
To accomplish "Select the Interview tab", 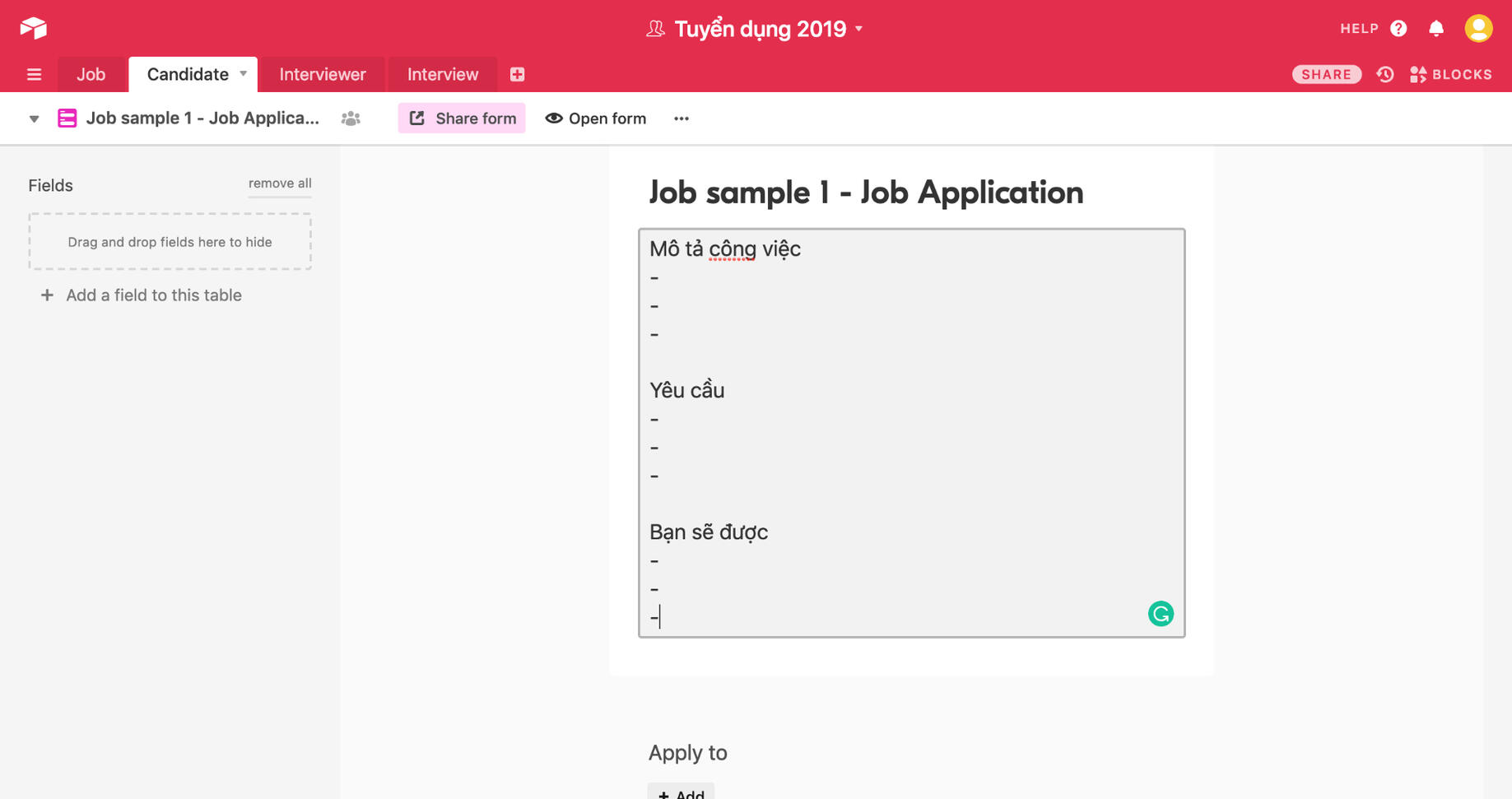I will tap(442, 75).
